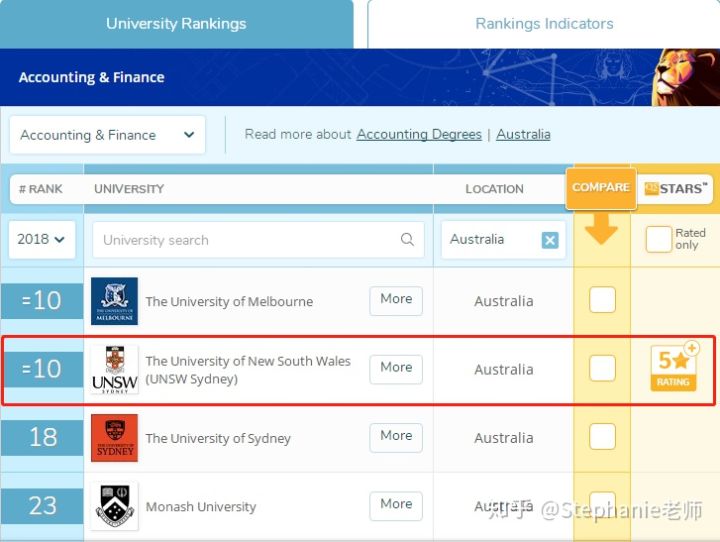This screenshot has width=720, height=542.
Task: Click the Accounting & Finance banner heading
Action: pos(91,77)
